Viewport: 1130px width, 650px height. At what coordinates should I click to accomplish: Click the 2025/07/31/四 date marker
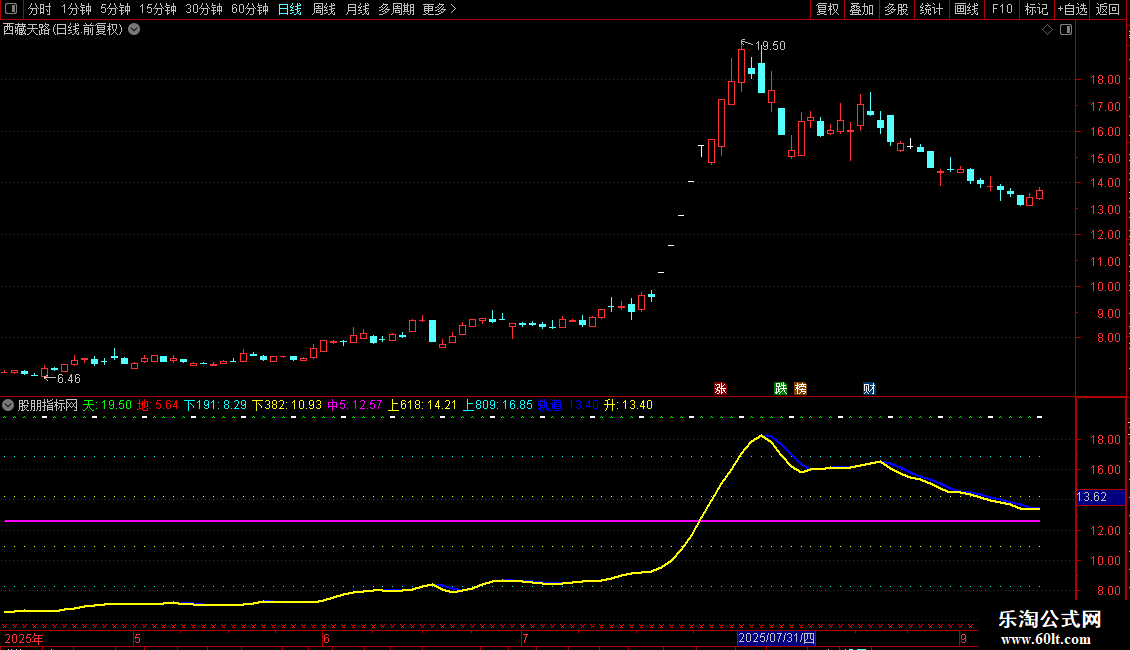tap(777, 638)
